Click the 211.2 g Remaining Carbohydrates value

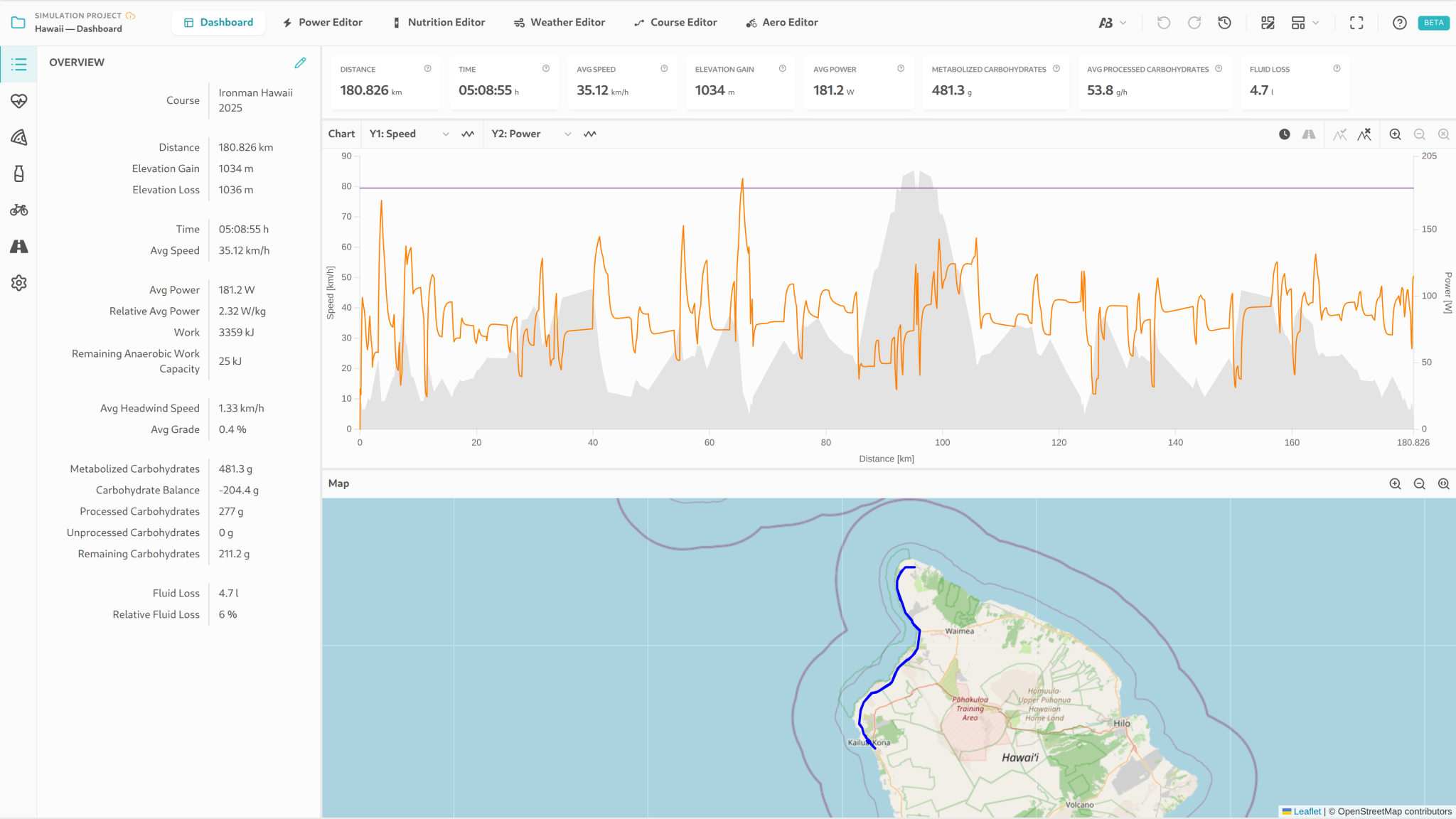coord(234,554)
